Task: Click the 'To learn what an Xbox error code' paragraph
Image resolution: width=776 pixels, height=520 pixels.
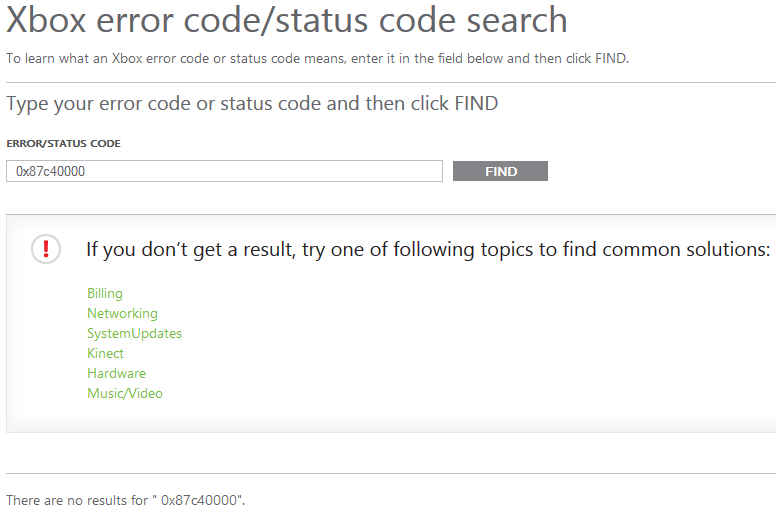Action: 317,58
